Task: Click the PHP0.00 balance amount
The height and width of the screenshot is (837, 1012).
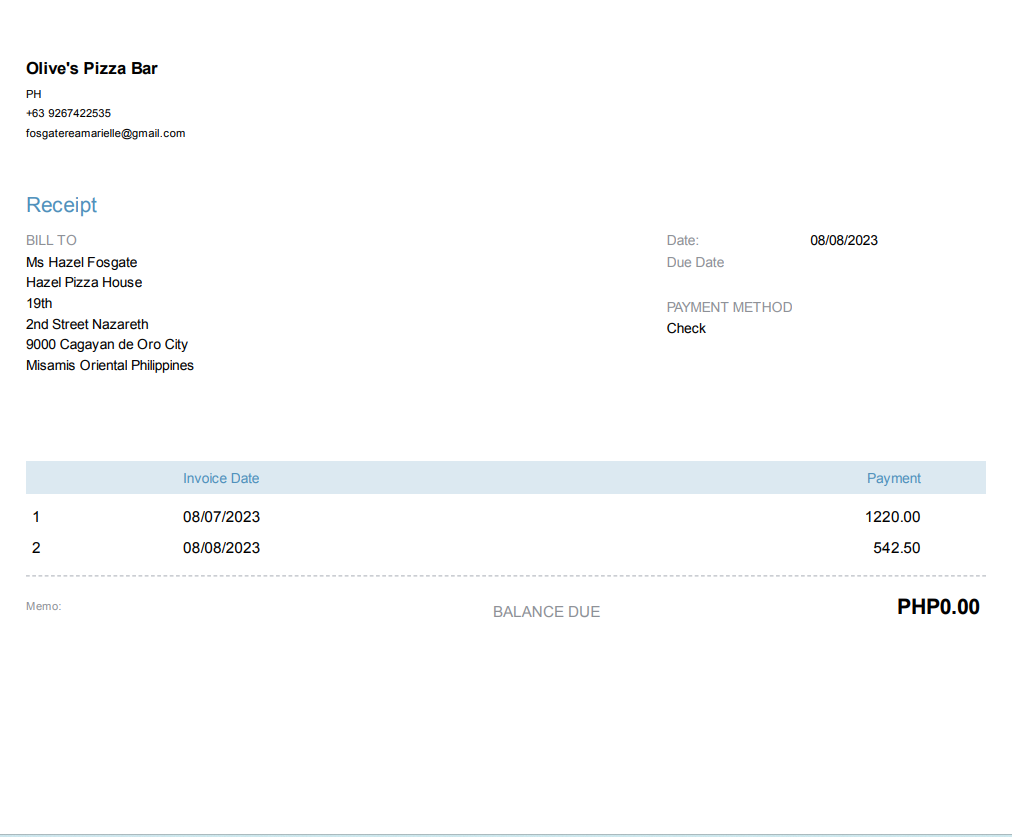Action: (x=938, y=607)
